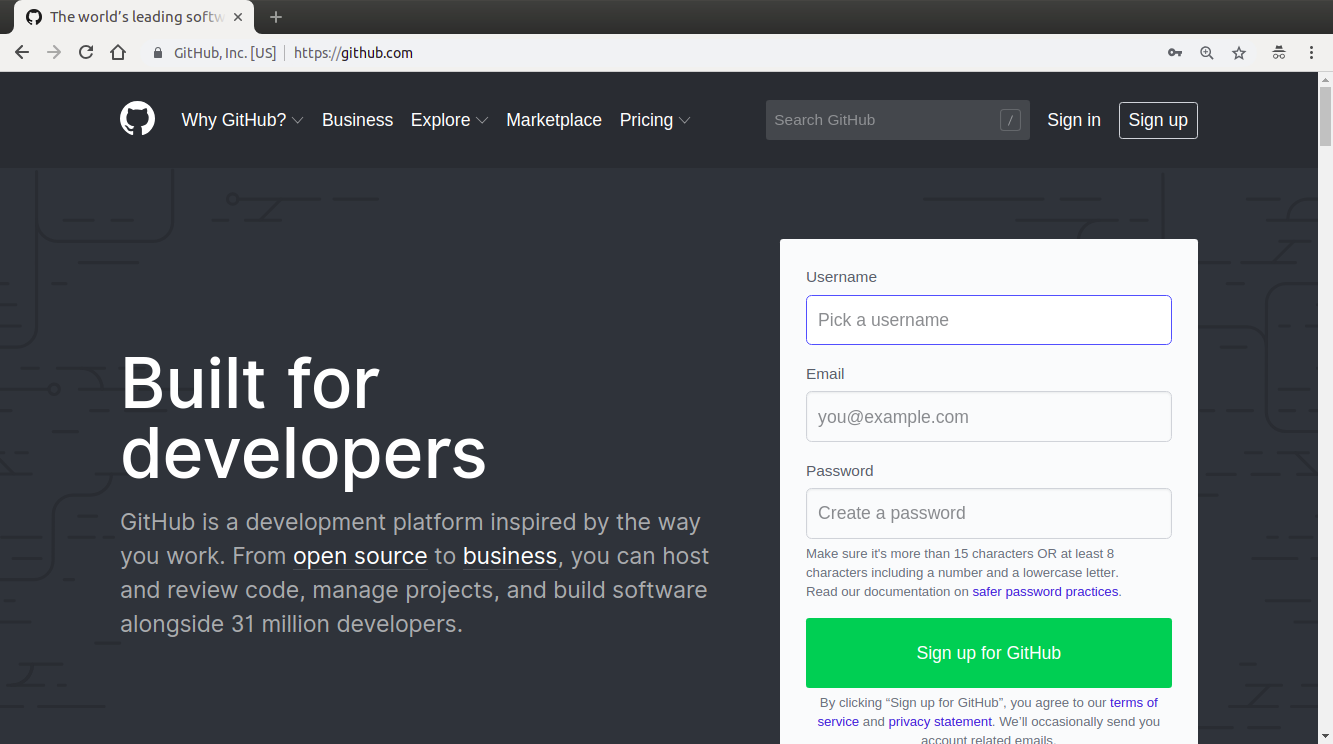This screenshot has height=744, width=1333.
Task: Expand the Pricing dropdown
Action: coord(655,120)
